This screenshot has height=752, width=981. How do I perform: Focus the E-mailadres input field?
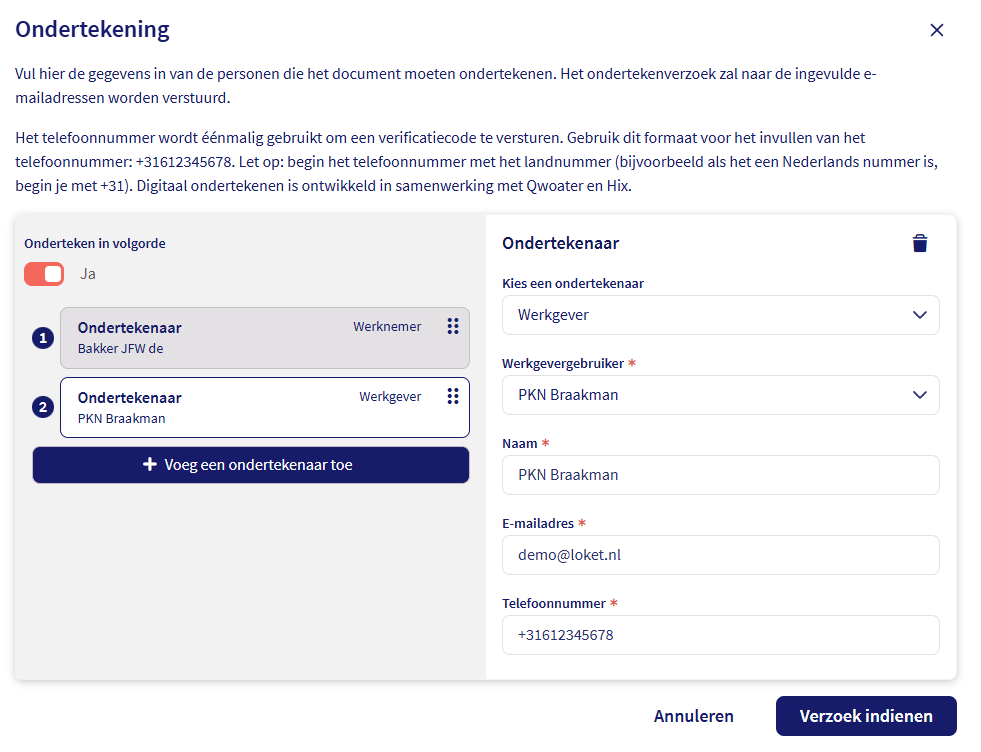[x=720, y=555]
